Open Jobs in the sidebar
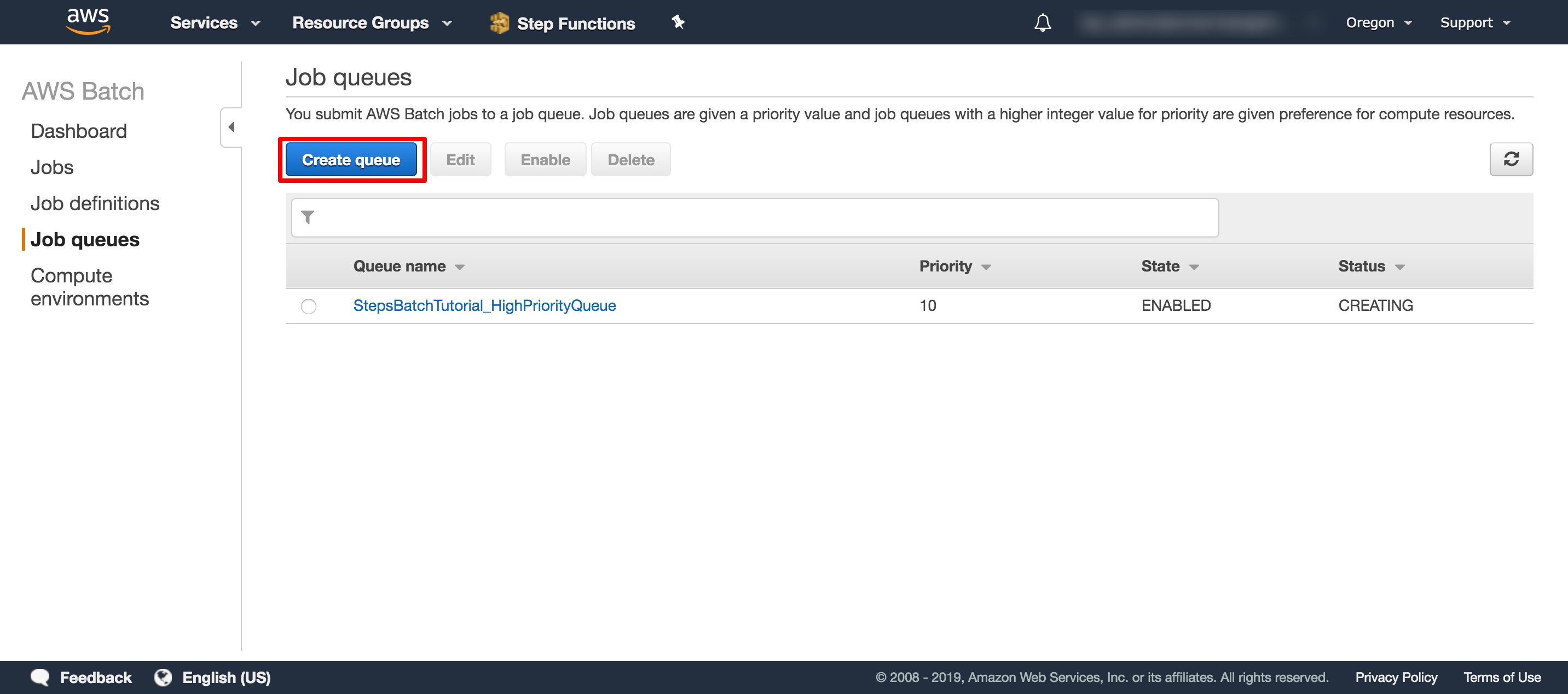 point(52,167)
